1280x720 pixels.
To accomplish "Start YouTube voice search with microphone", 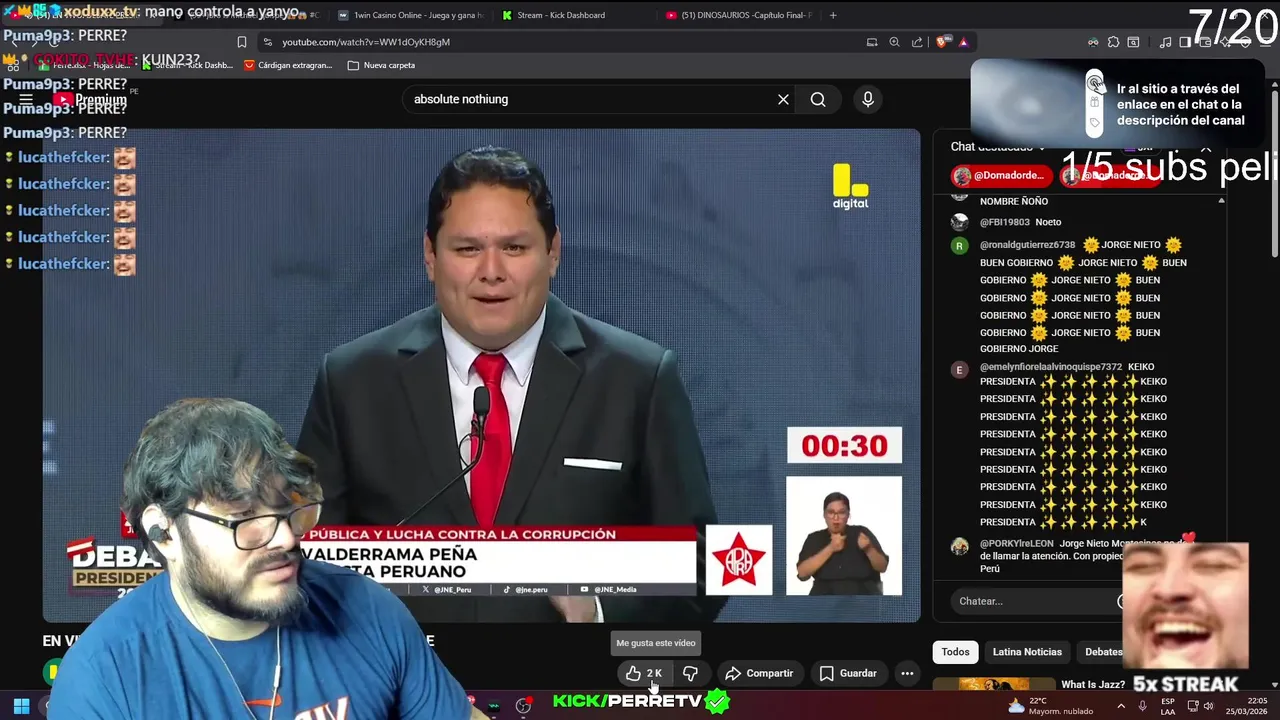I will [x=868, y=99].
